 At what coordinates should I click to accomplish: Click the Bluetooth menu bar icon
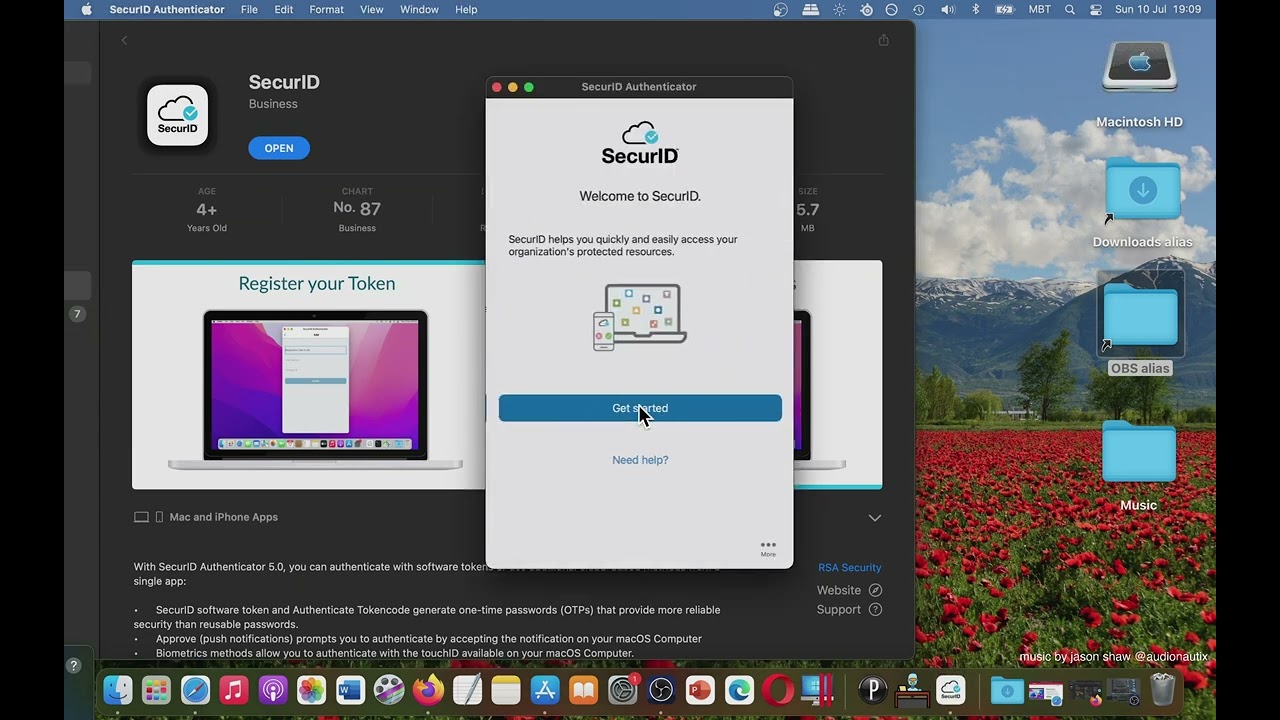pyautogui.click(x=976, y=9)
